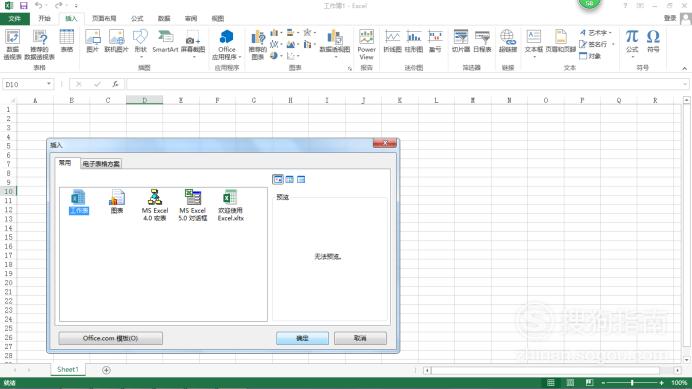
Task: Choose the MS Excel 4.0 macro sheet icon
Action: click(154, 205)
